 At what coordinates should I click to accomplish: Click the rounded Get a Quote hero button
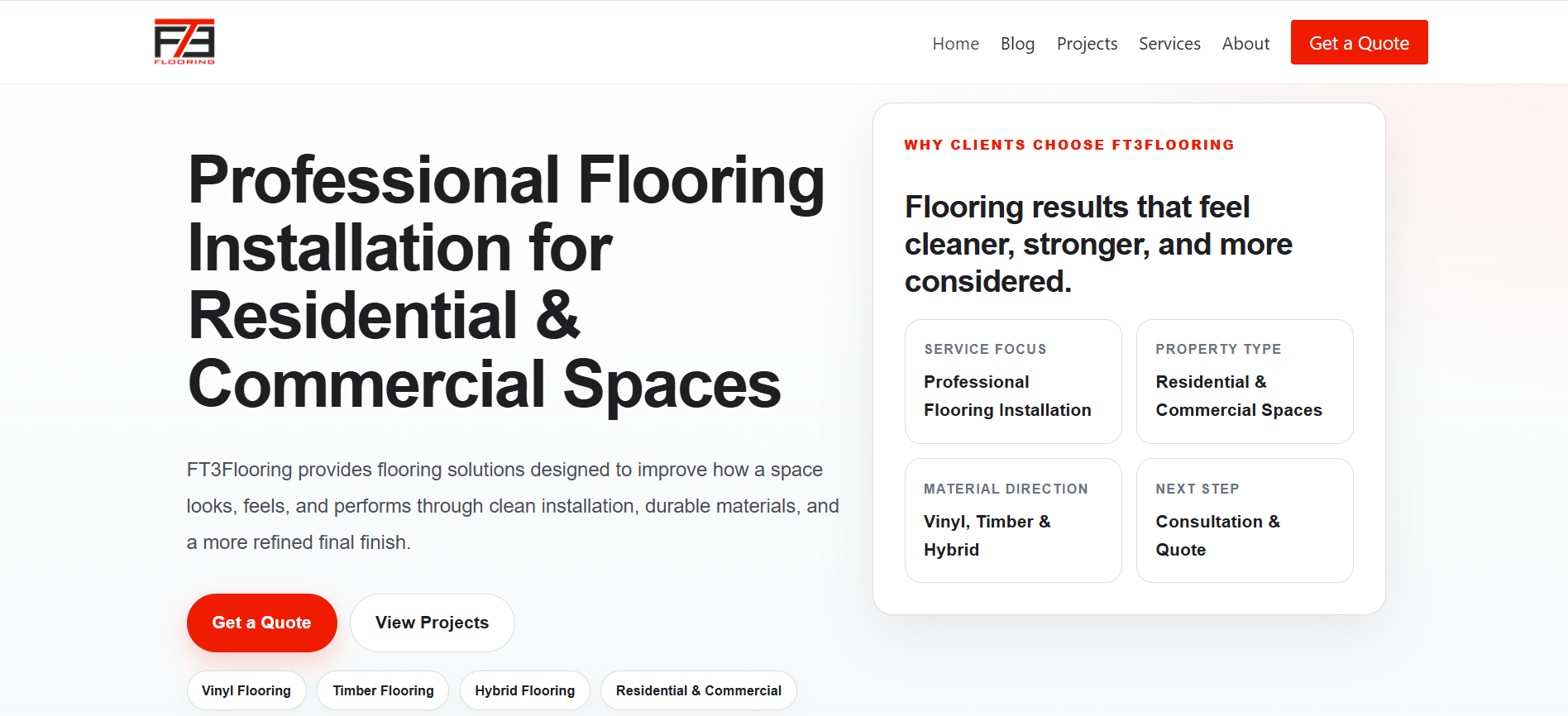(x=261, y=623)
